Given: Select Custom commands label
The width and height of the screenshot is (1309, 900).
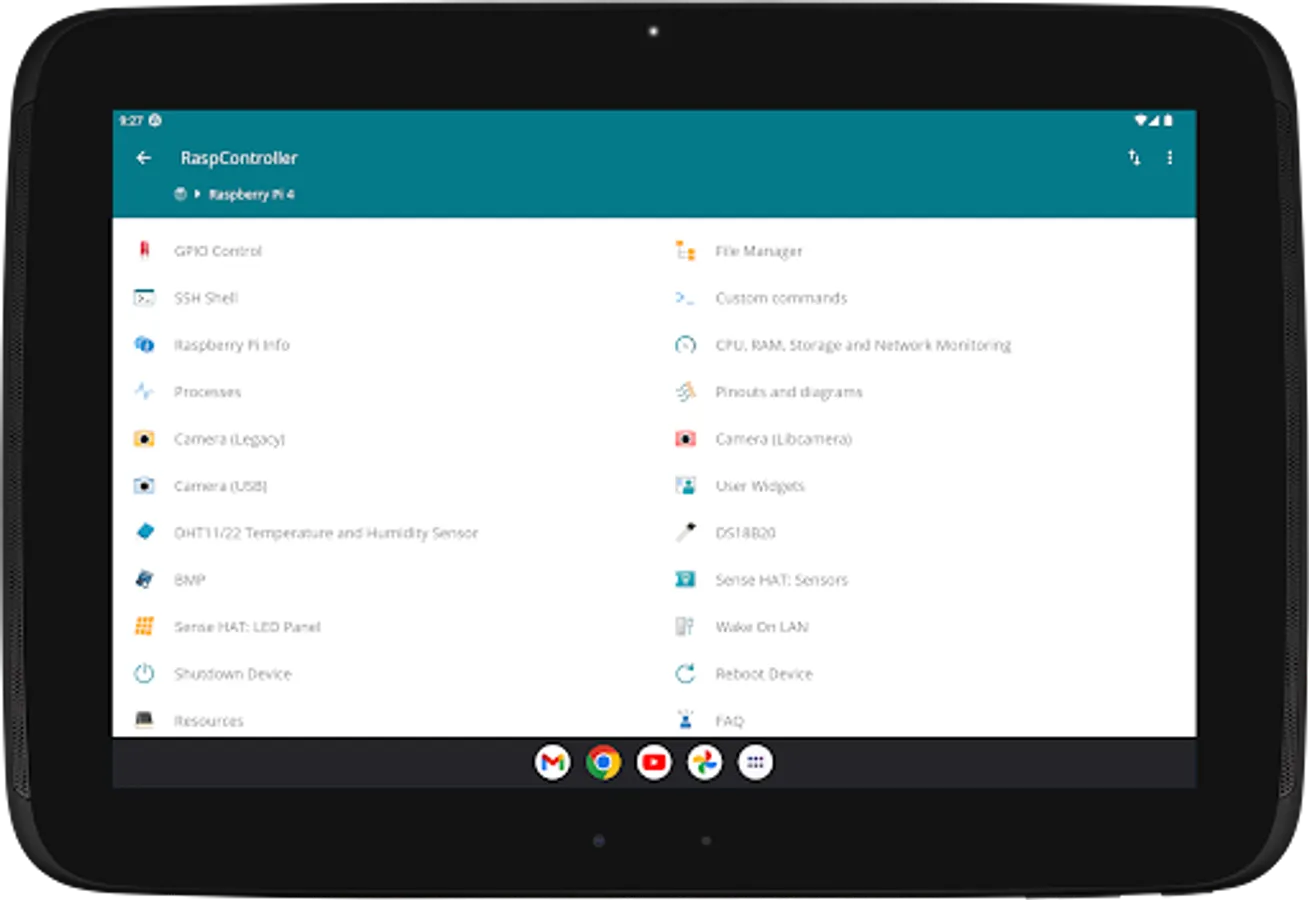Looking at the screenshot, I should click(781, 298).
